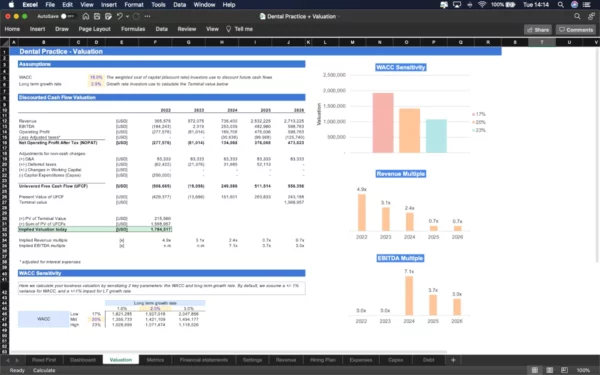Viewport: 600px width, 375px height.
Task: Select the pink 17% bar in WACC chart
Action: 383,122
